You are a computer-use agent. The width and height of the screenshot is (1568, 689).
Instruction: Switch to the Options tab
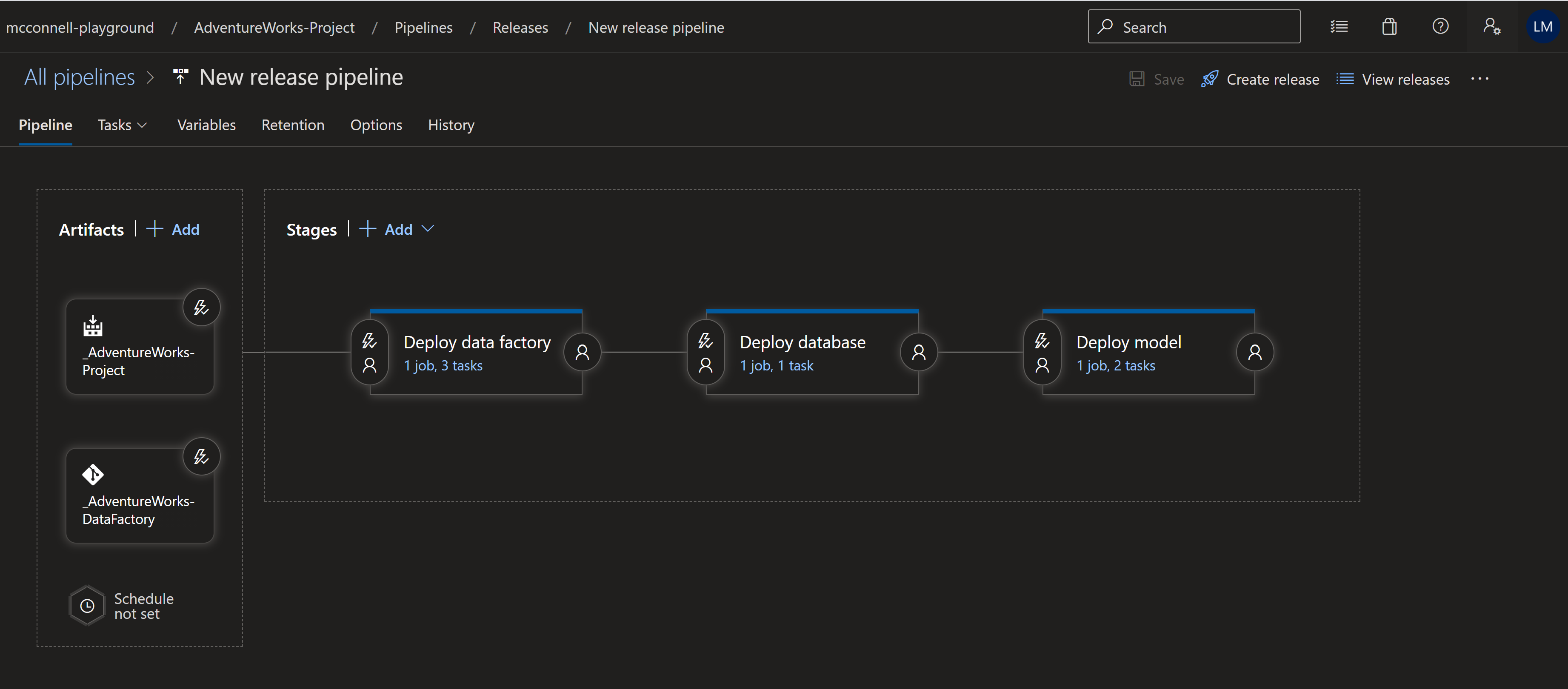tap(376, 125)
